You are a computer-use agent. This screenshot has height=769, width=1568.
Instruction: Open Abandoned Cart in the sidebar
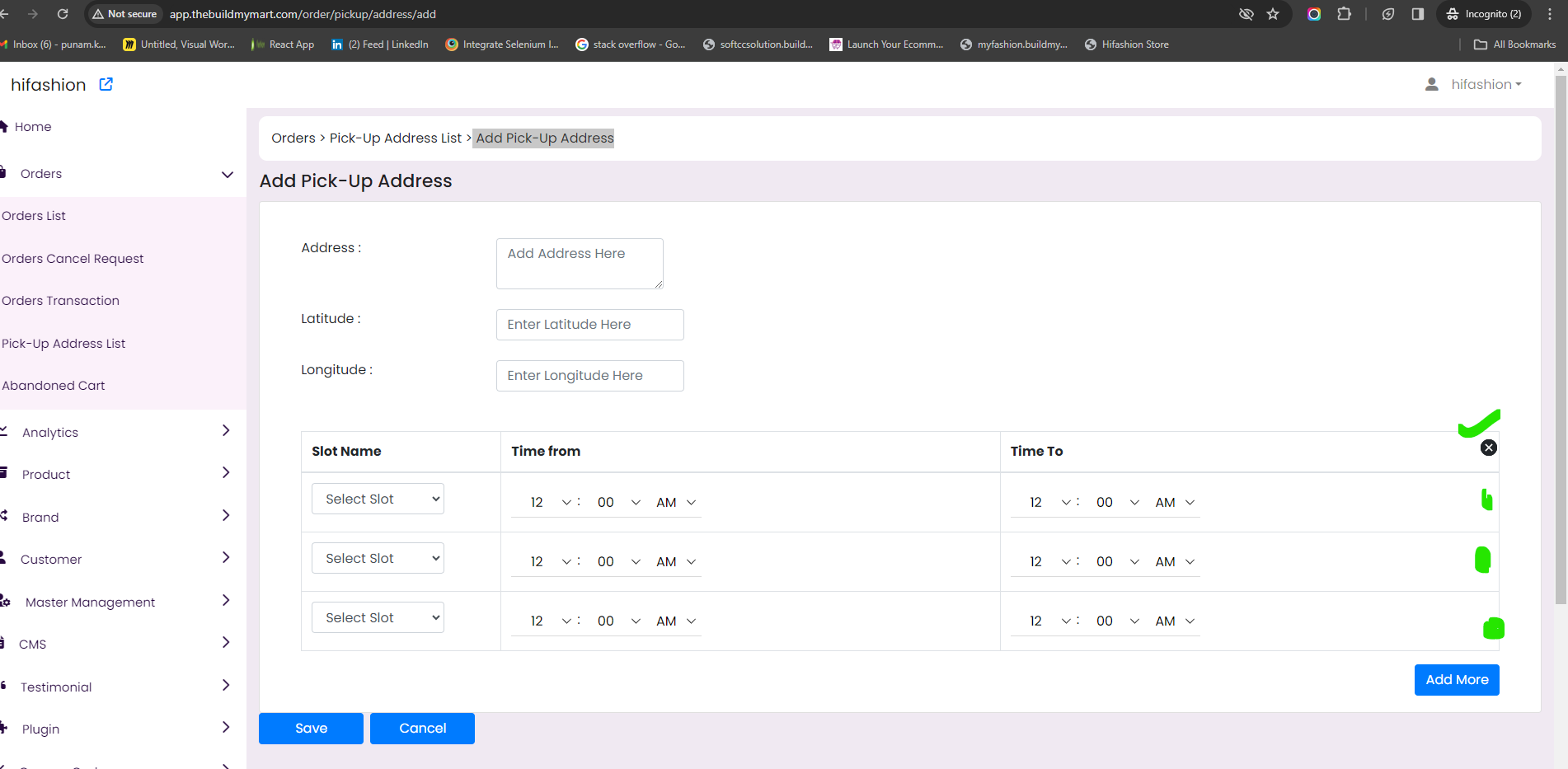tap(54, 386)
